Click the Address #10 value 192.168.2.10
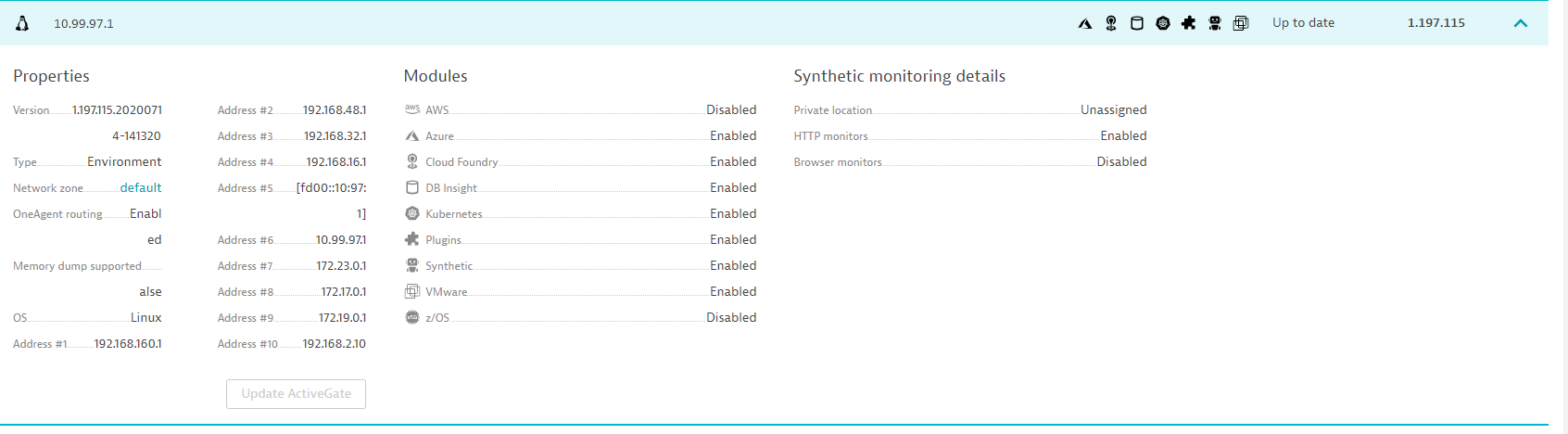The width and height of the screenshot is (1568, 434). (x=334, y=343)
